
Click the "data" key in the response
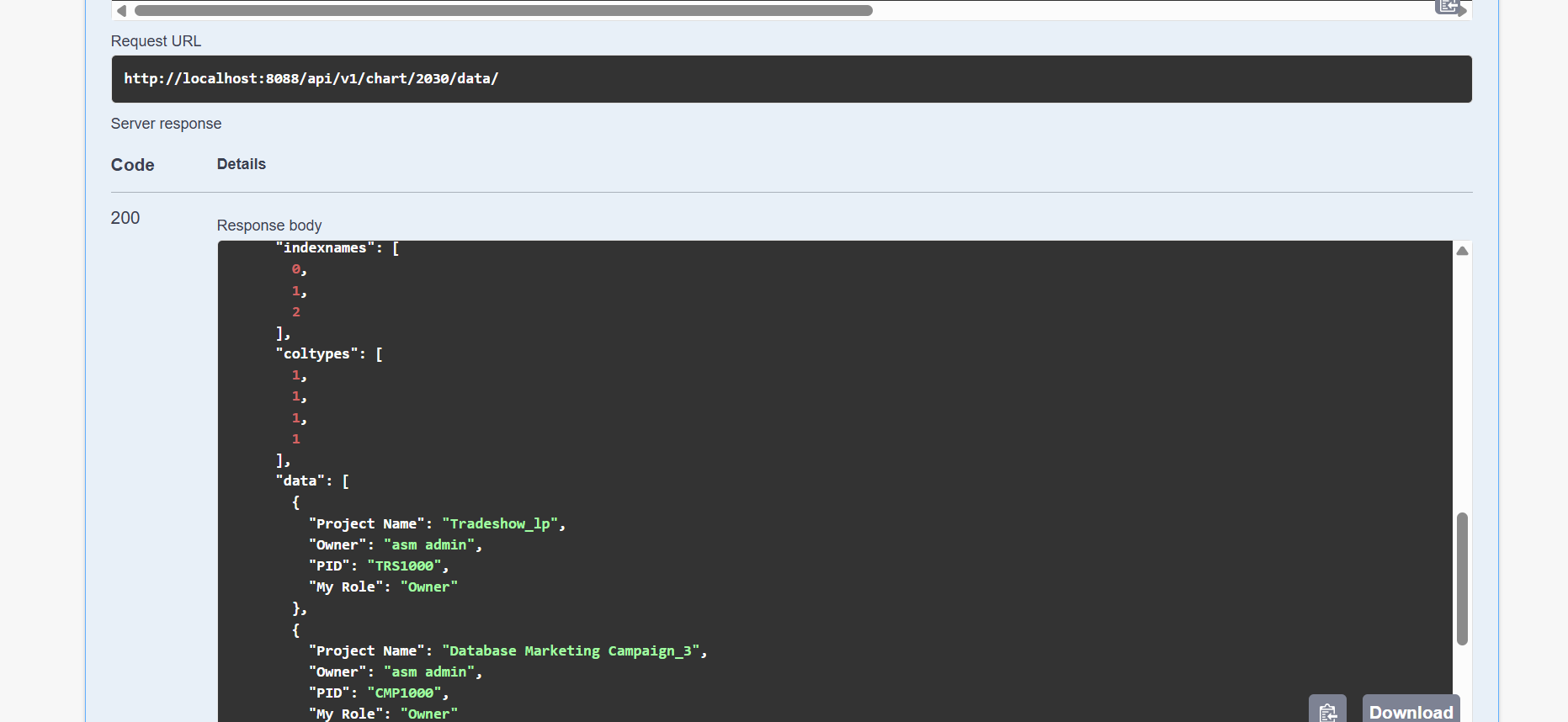click(x=300, y=481)
